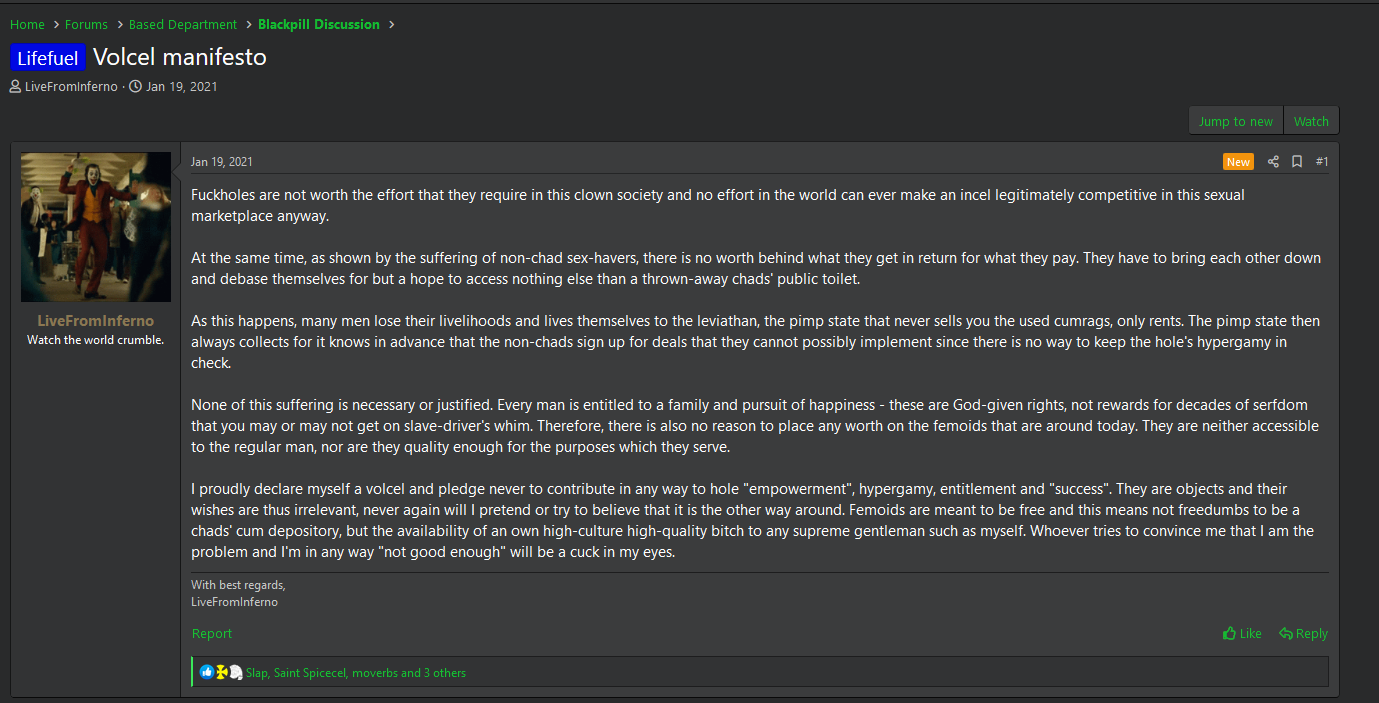The height and width of the screenshot is (703, 1379).
Task: Click the orange New badge
Action: click(1238, 162)
